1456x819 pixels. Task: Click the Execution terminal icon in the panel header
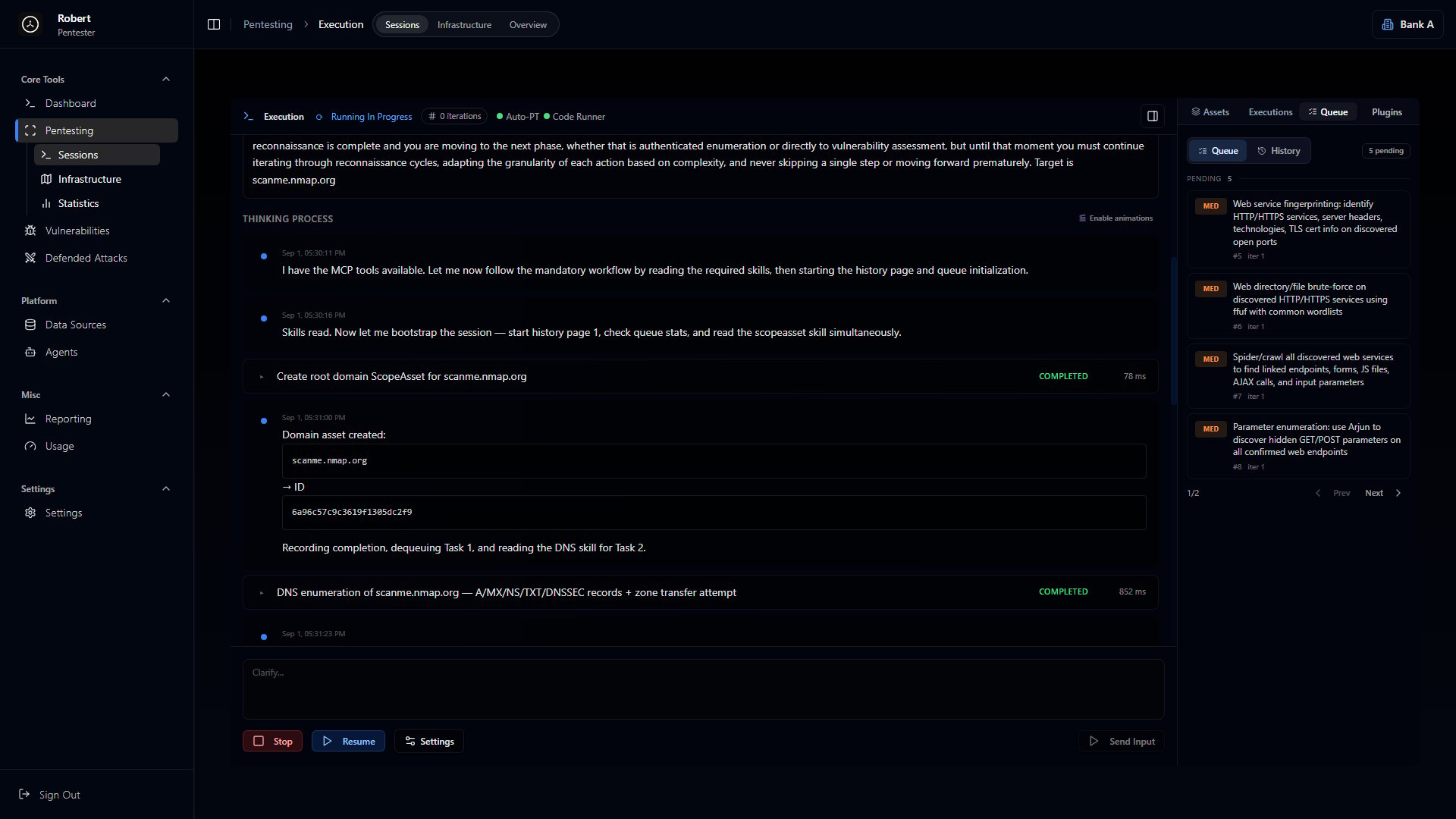click(248, 116)
